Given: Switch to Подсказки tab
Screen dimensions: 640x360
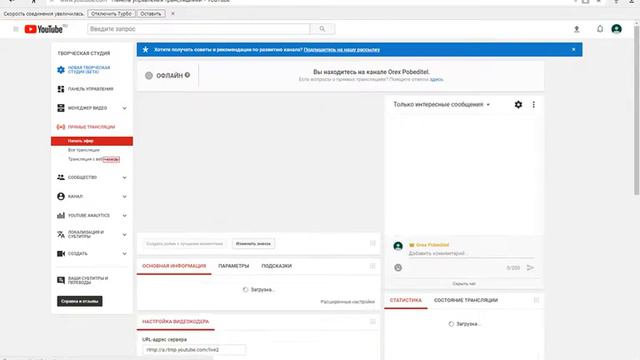Looking at the screenshot, I should [276, 266].
